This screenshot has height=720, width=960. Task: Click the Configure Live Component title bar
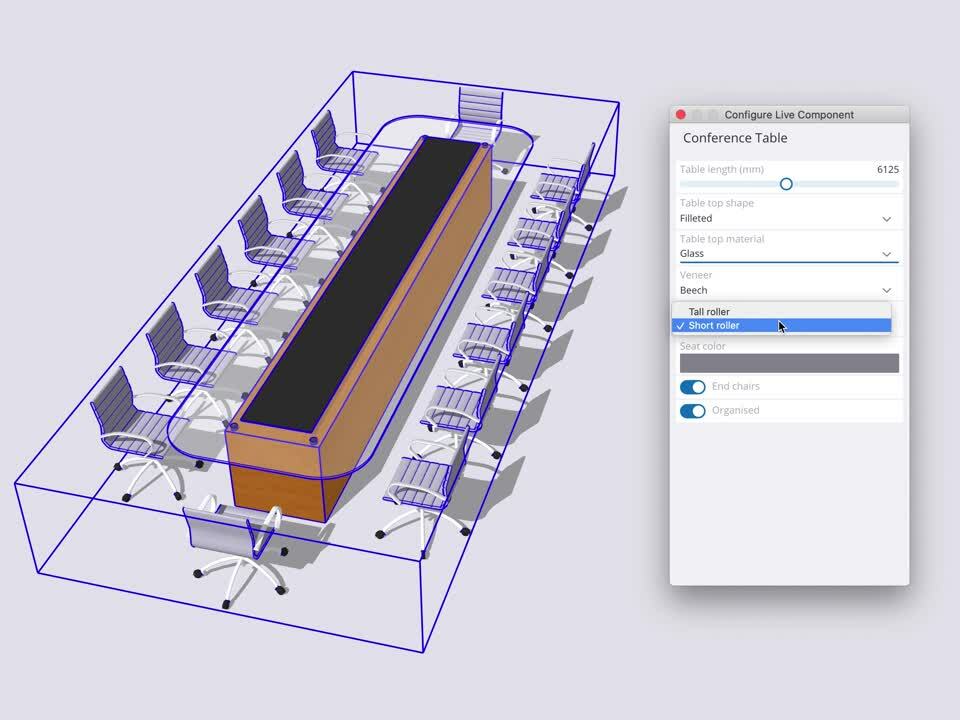tap(789, 115)
